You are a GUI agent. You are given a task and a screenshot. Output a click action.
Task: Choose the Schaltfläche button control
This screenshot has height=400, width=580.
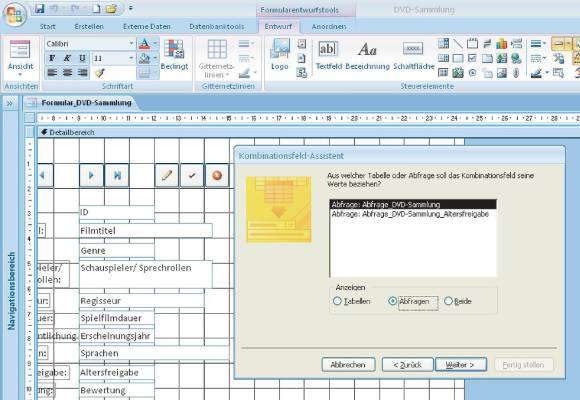click(x=414, y=54)
